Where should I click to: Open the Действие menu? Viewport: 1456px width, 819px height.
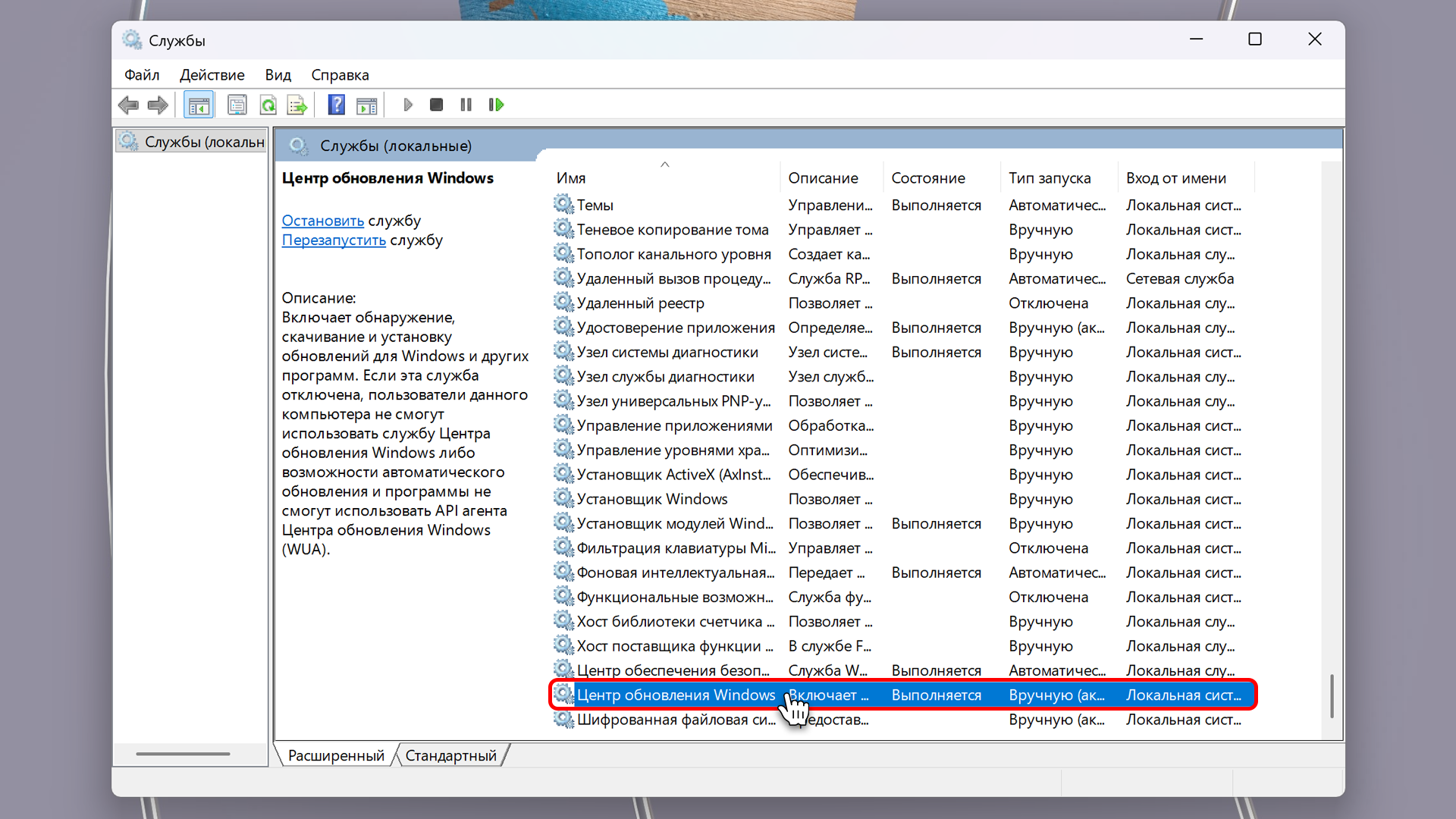point(212,75)
